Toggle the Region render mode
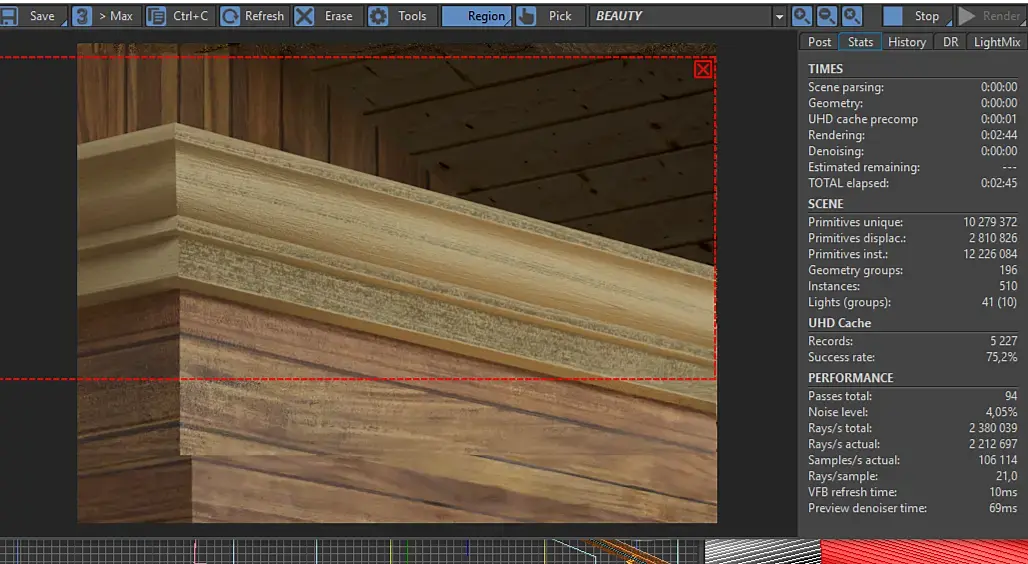This screenshot has height=564, width=1028. tap(477, 16)
